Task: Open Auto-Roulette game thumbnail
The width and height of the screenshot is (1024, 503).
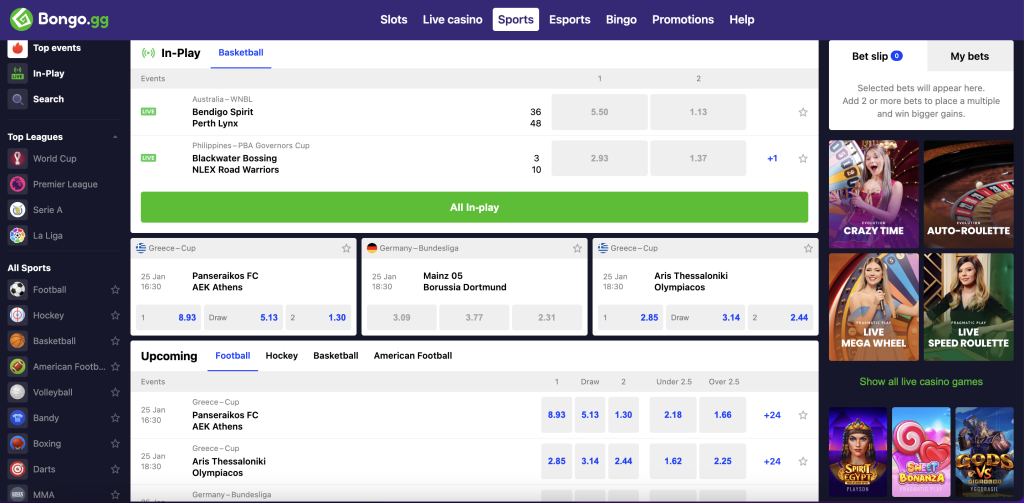Action: (x=968, y=194)
